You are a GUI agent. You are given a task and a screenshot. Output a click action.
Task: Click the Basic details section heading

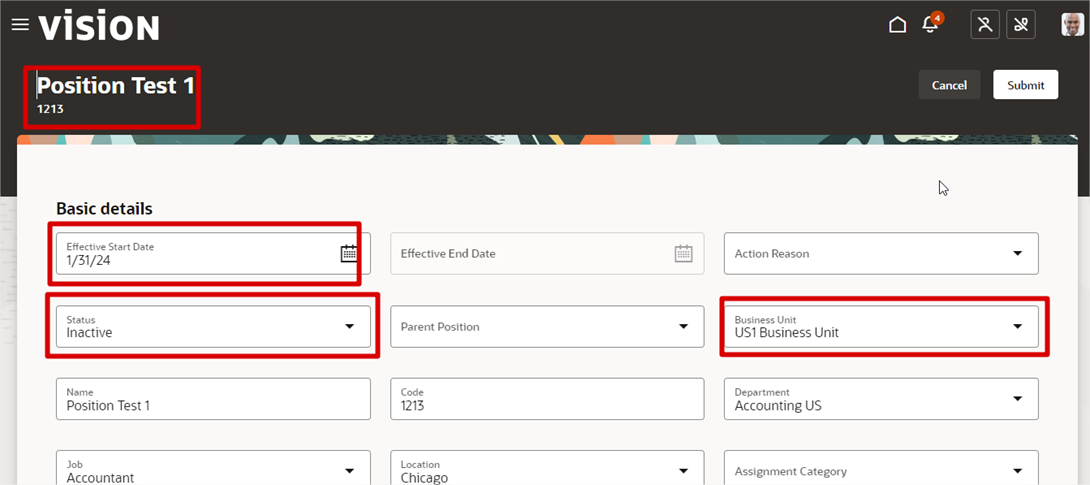[104, 208]
